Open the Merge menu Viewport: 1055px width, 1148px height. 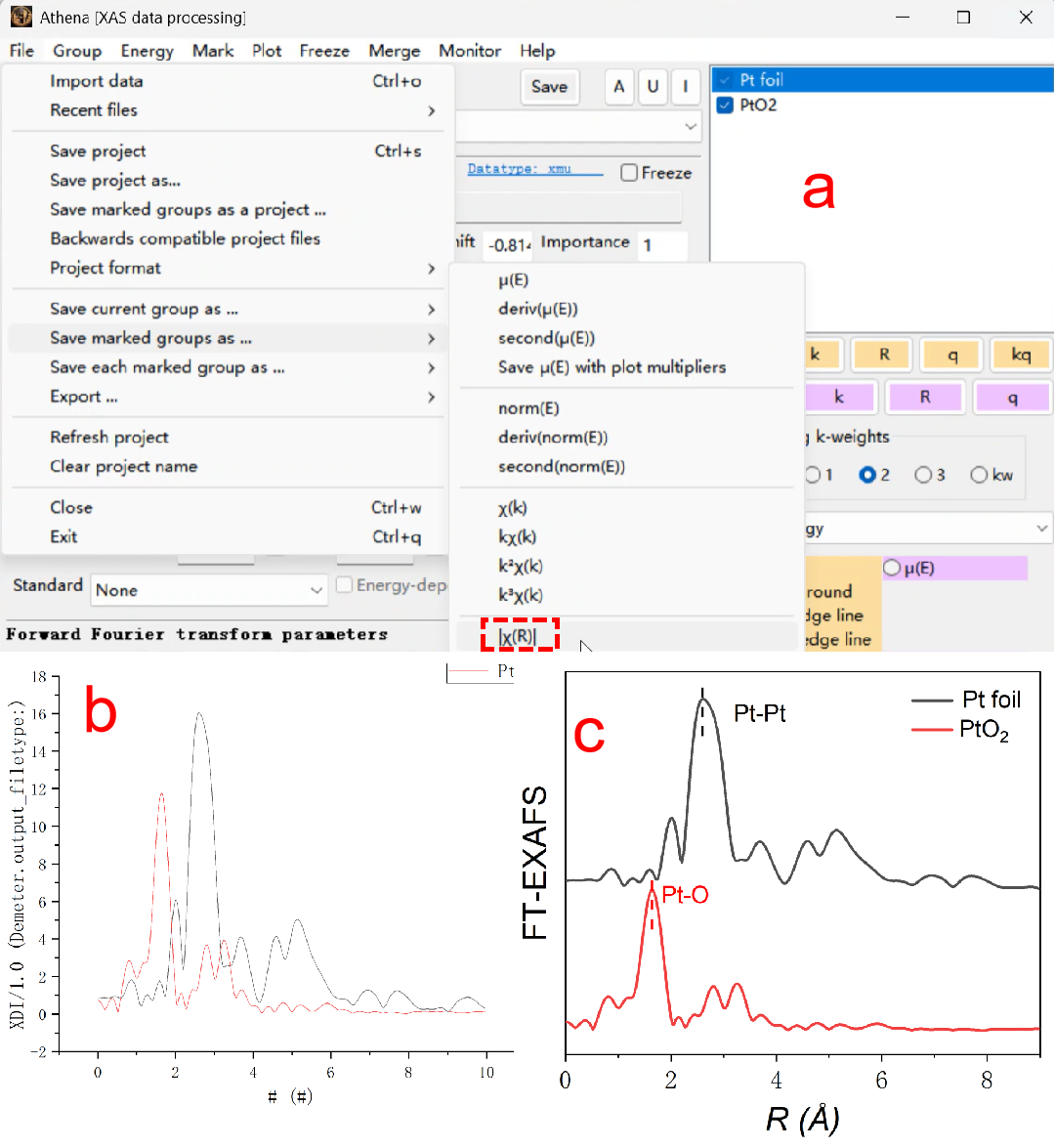(x=395, y=51)
